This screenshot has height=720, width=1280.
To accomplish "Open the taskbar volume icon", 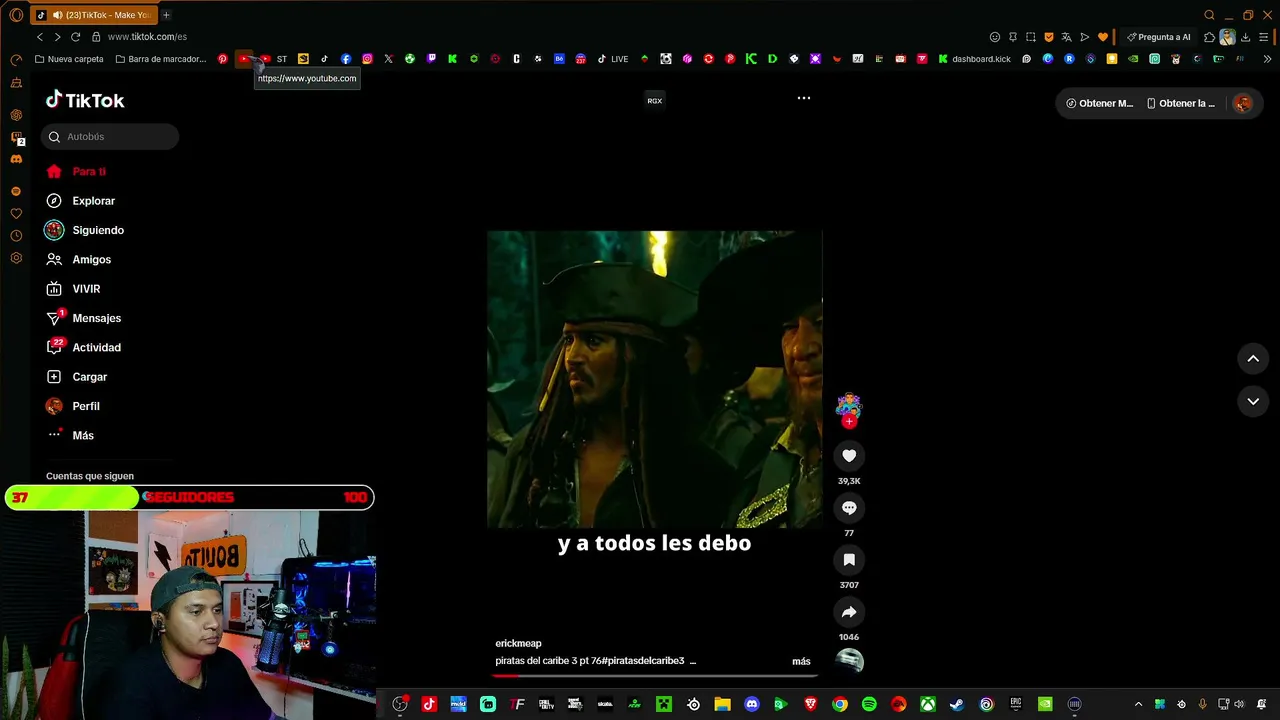I will click(1240, 704).
